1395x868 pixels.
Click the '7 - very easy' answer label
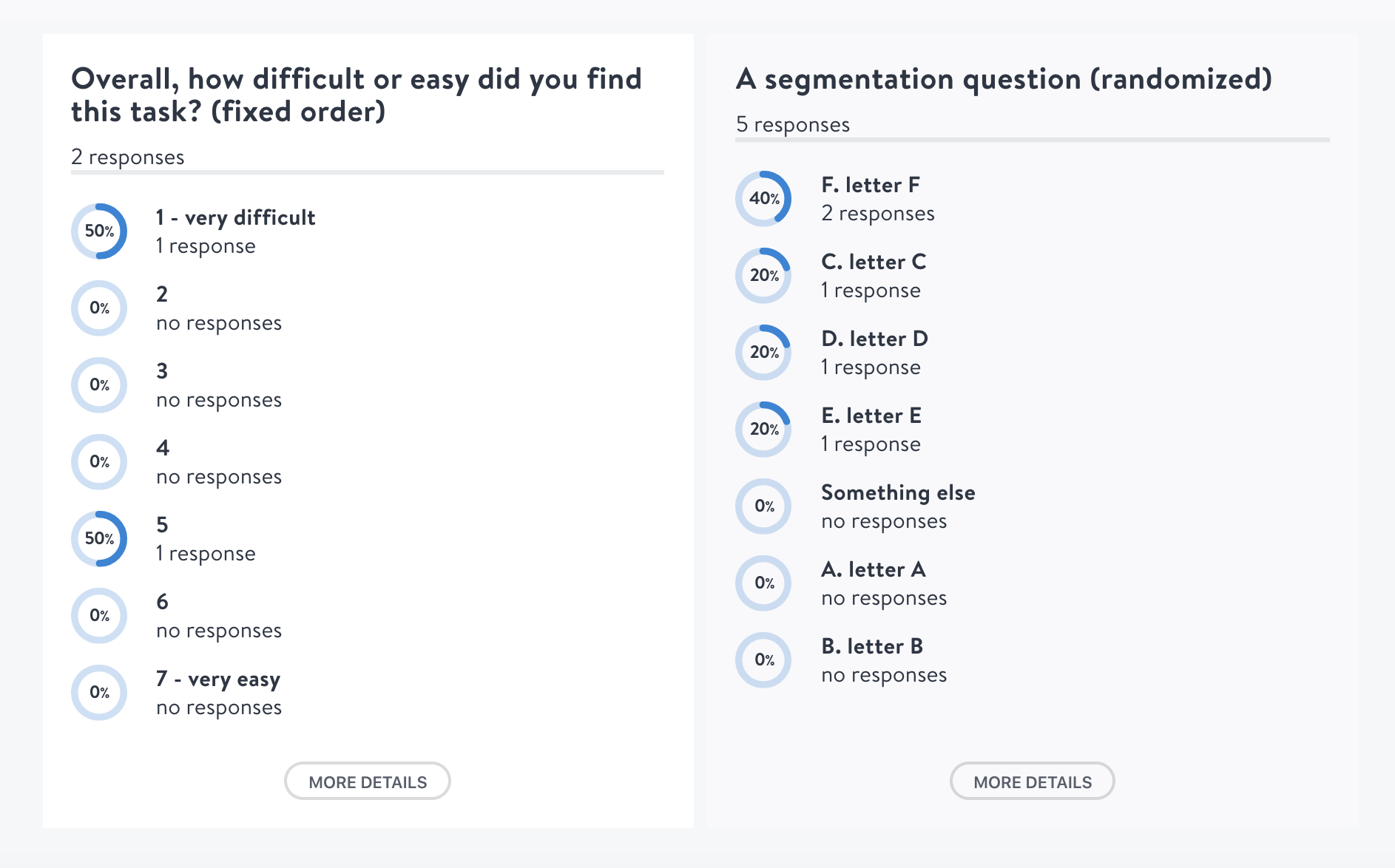click(x=218, y=679)
